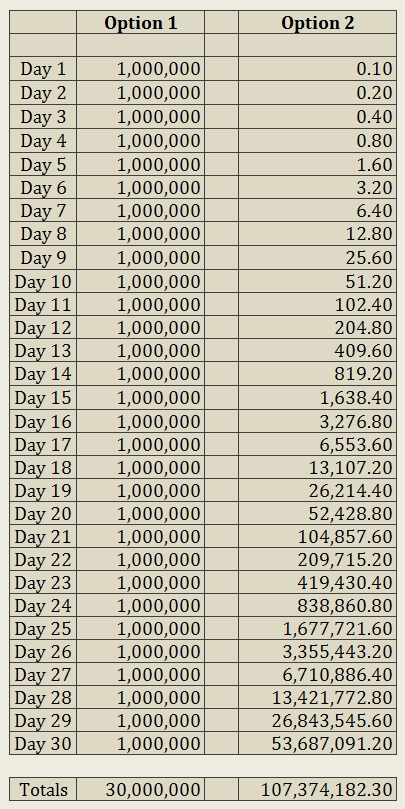Image resolution: width=405 pixels, height=809 pixels.
Task: Select the 12.80 cell in Day 8
Action: tap(317, 234)
